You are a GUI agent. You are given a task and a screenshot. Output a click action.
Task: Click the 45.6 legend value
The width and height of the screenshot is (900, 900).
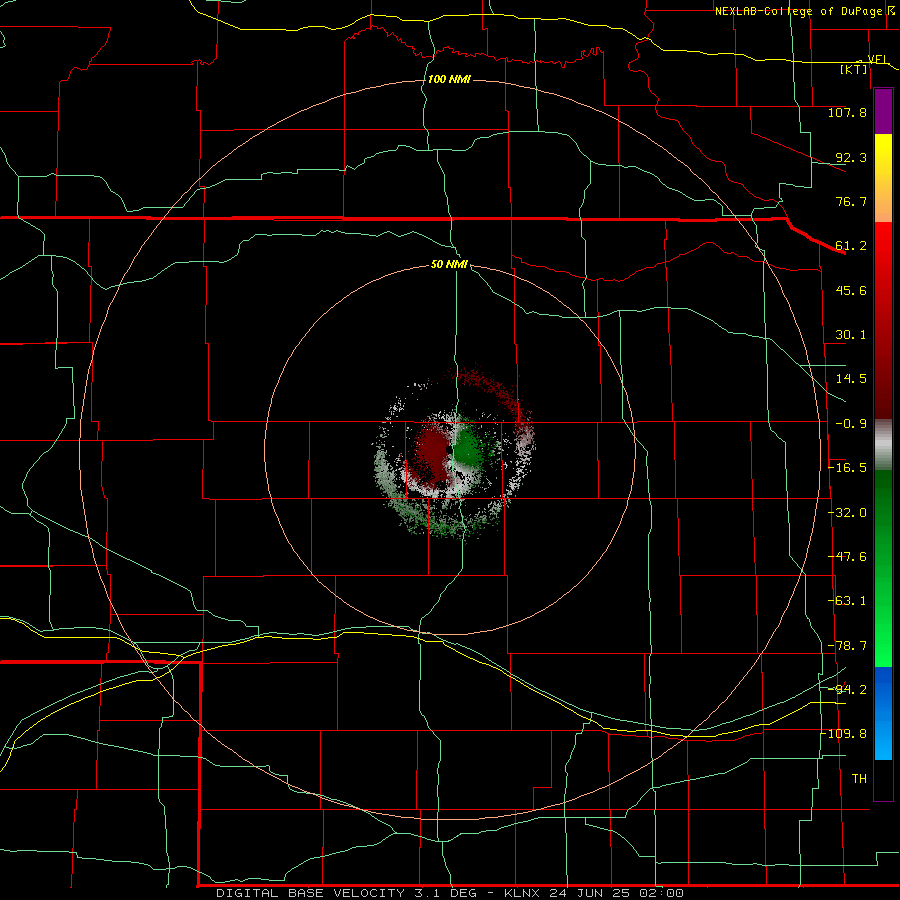tap(851, 290)
